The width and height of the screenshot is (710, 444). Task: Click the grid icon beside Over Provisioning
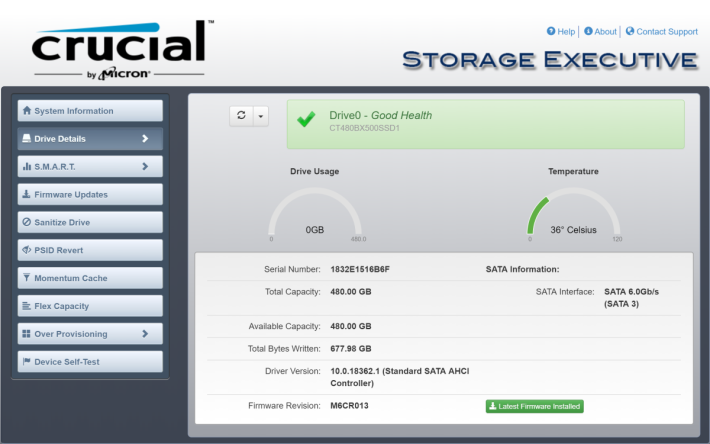27,334
